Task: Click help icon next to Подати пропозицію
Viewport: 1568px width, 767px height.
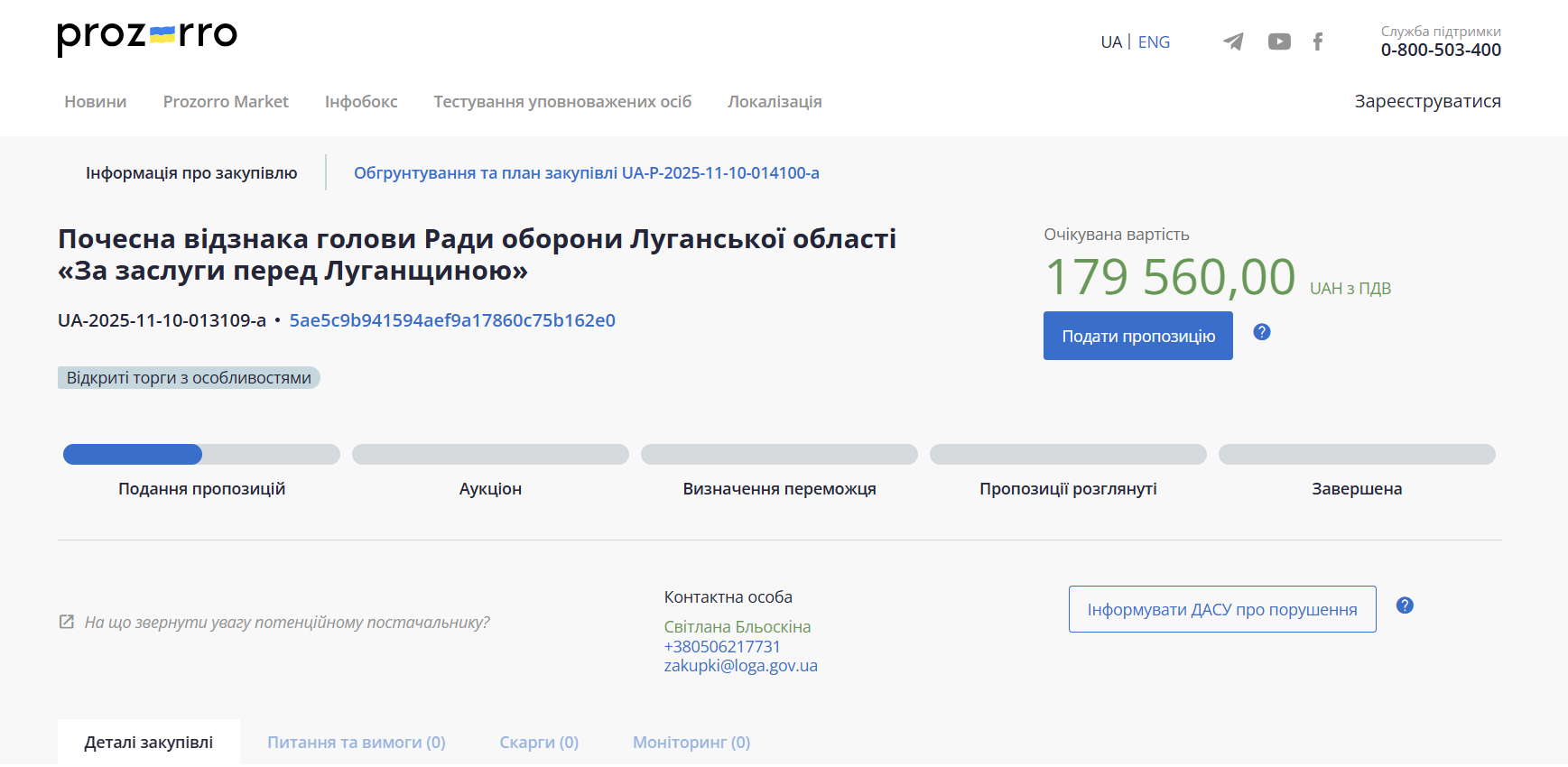Action: [1262, 332]
